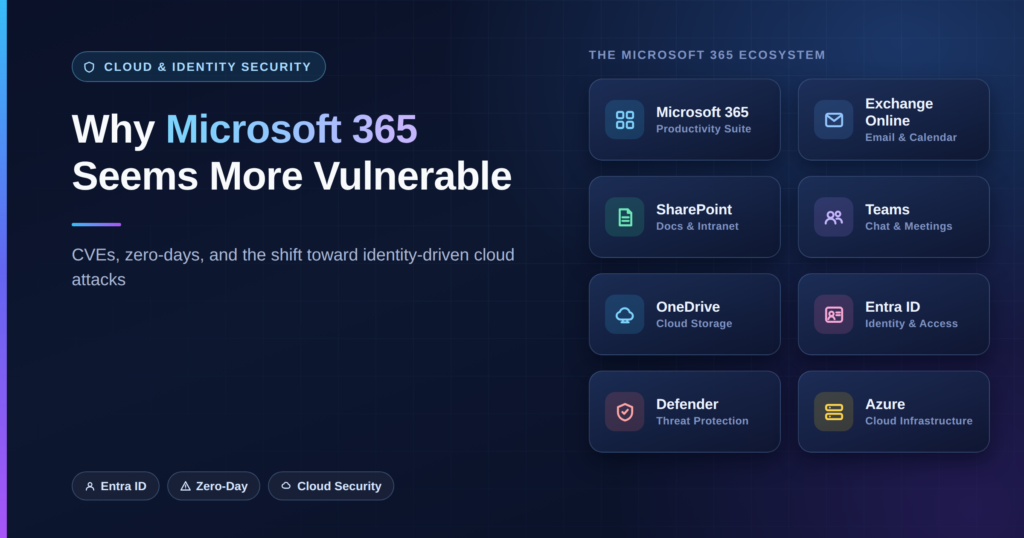This screenshot has height=538, width=1024.
Task: Click the 'Cloud Storage' subtitle text
Action: (x=694, y=324)
